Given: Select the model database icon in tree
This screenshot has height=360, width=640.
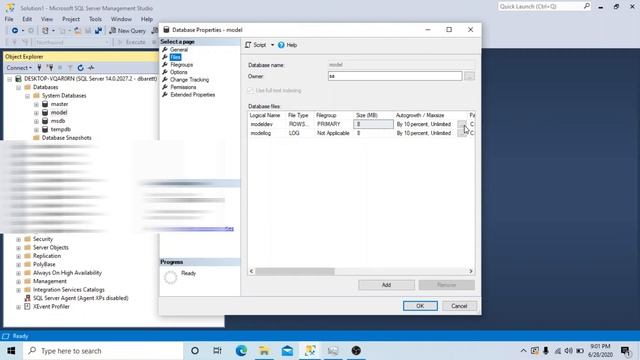Looking at the screenshot, I should 45,113.
